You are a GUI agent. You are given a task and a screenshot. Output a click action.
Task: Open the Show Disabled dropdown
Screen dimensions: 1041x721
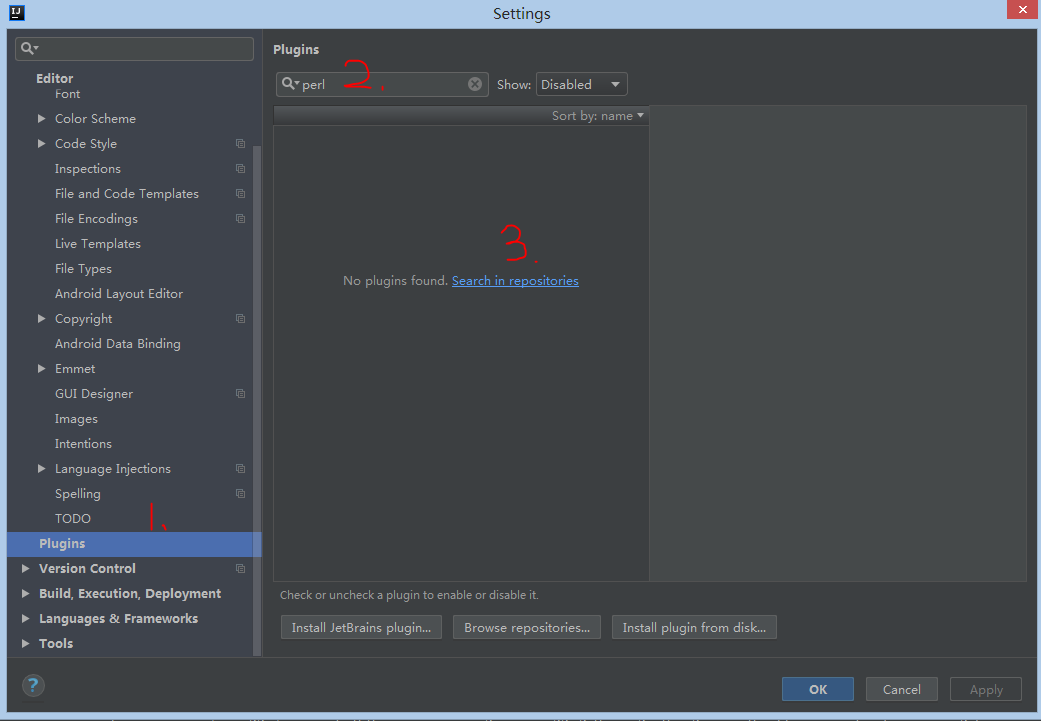(x=581, y=84)
